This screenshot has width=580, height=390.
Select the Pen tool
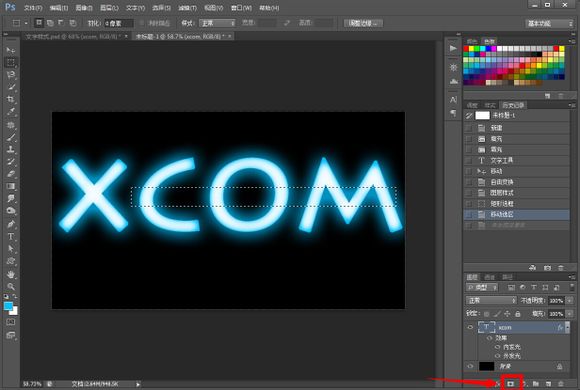point(11,224)
